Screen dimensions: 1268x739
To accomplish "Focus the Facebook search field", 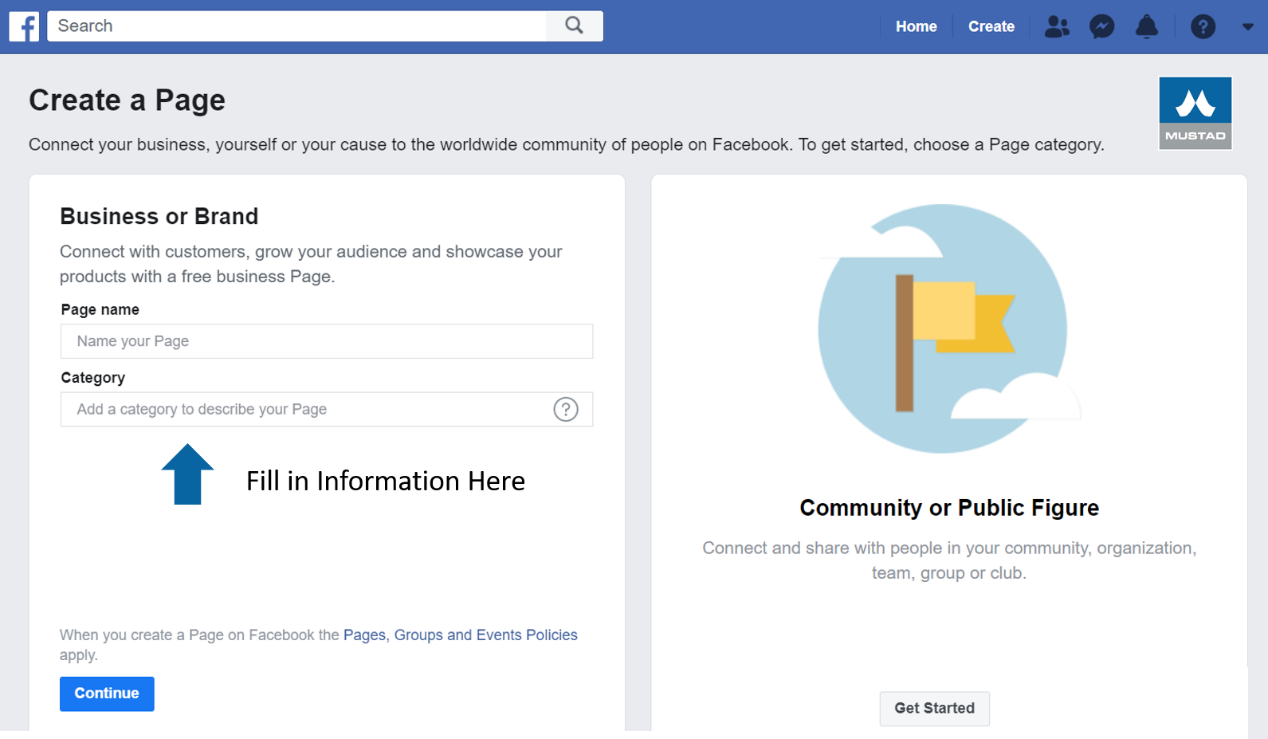I will (x=297, y=26).
